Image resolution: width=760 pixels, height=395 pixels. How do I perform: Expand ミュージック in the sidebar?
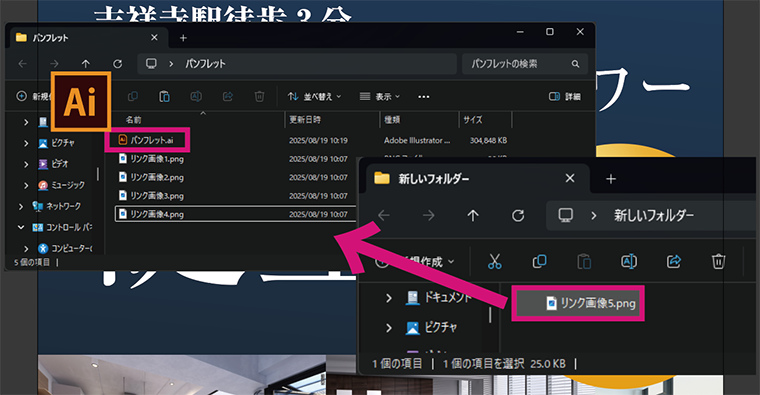pyautogui.click(x=26, y=185)
